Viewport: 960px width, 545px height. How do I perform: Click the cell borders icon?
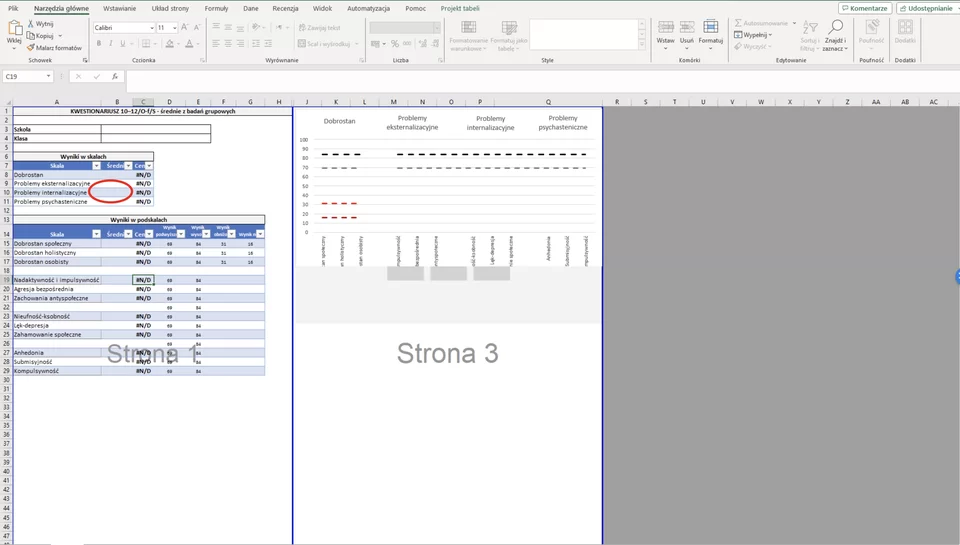pyautogui.click(x=146, y=43)
